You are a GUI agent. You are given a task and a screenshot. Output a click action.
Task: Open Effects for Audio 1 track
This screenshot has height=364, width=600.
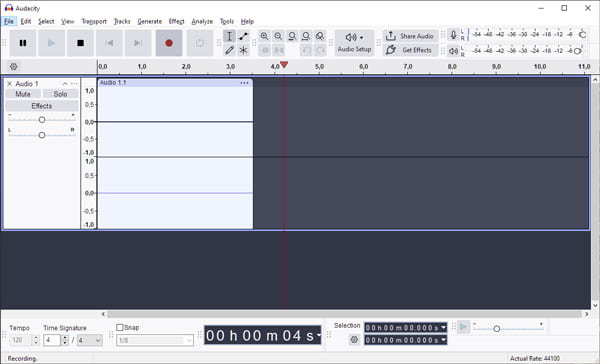42,106
